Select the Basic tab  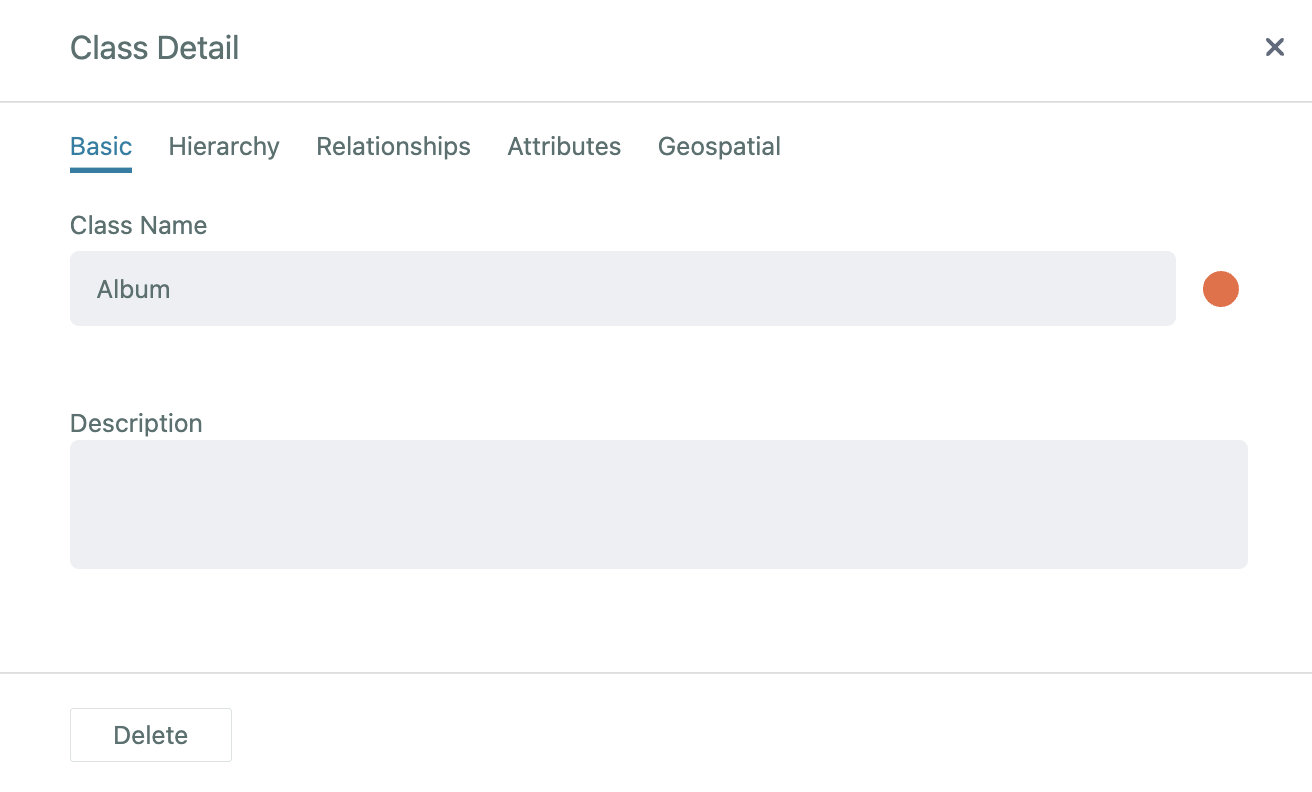pos(101,146)
